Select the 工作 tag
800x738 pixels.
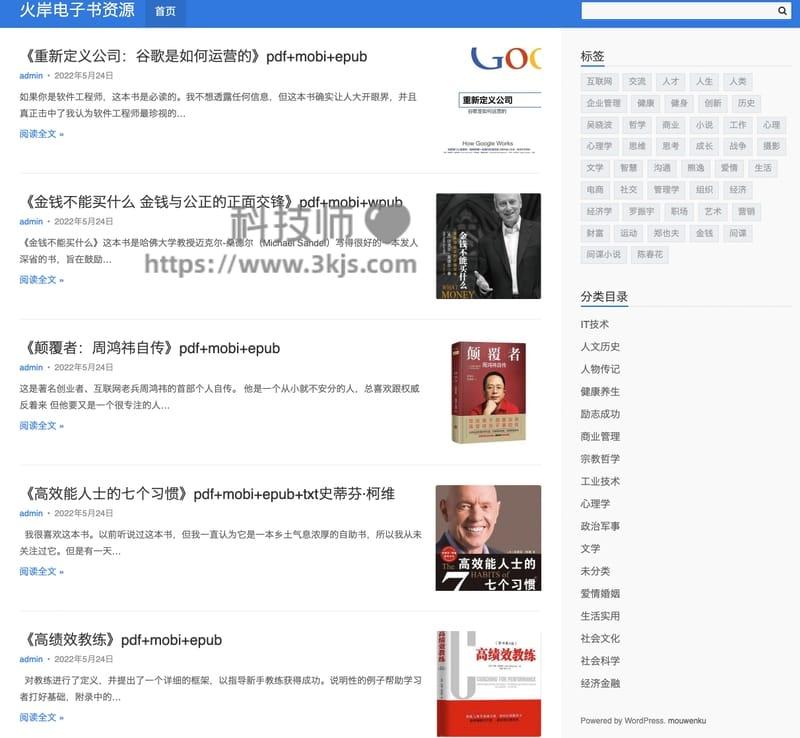coord(738,125)
